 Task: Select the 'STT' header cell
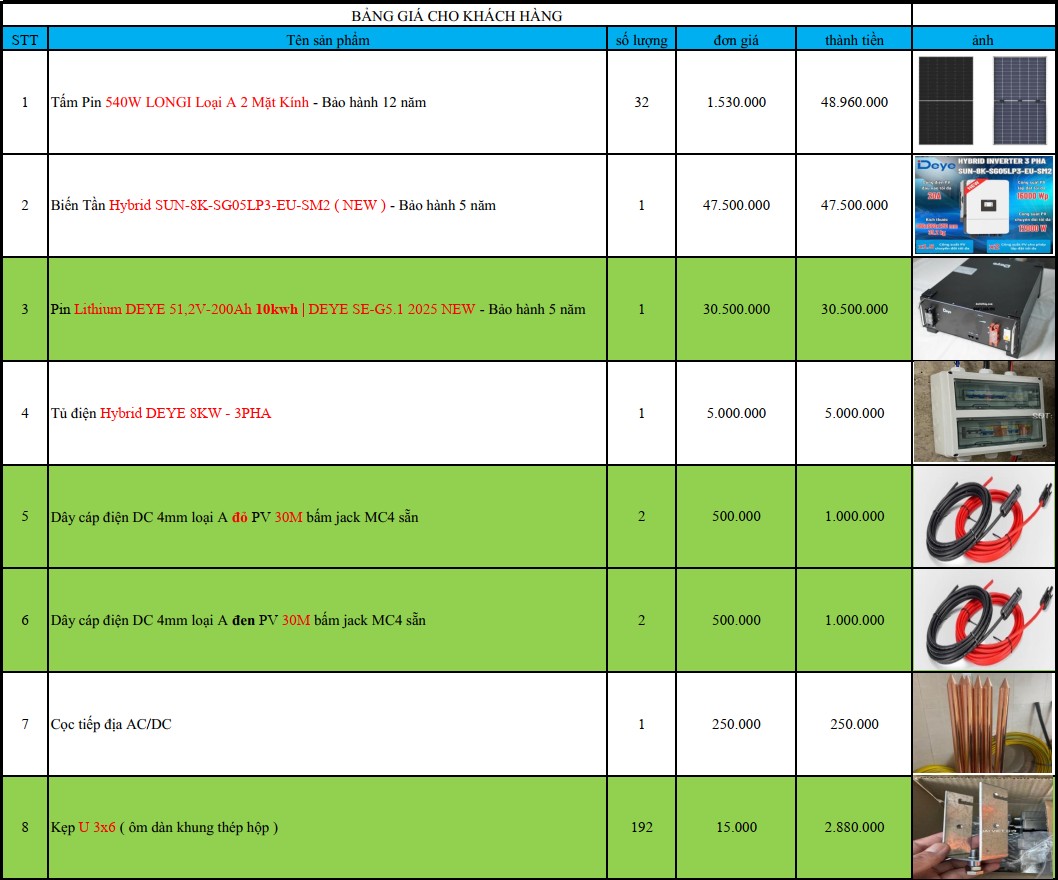coord(25,40)
